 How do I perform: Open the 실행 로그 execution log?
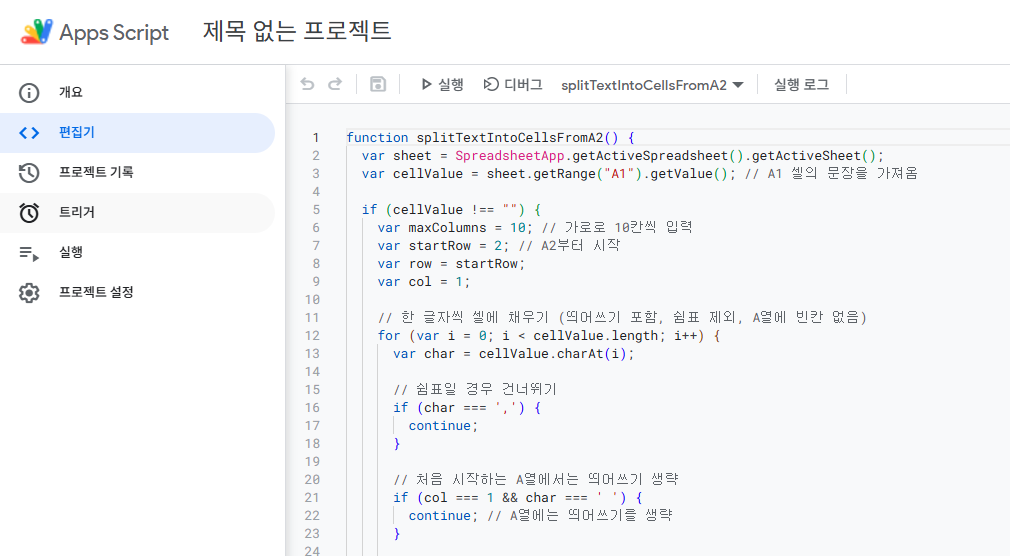801,84
